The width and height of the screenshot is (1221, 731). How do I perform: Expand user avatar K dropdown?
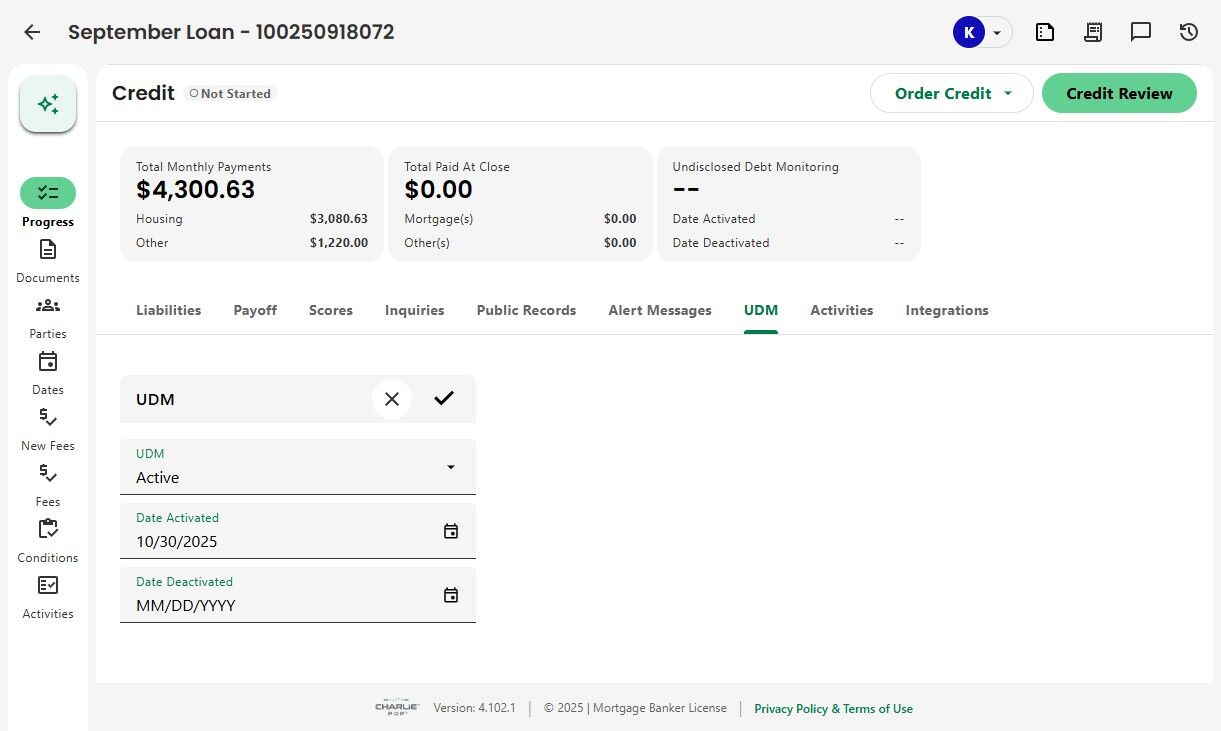coord(996,32)
